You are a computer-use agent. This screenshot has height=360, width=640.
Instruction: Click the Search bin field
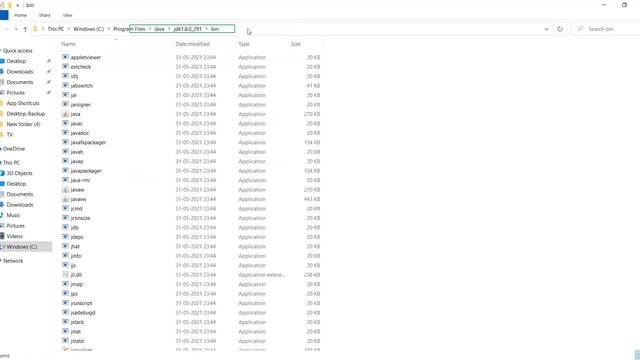pos(606,29)
